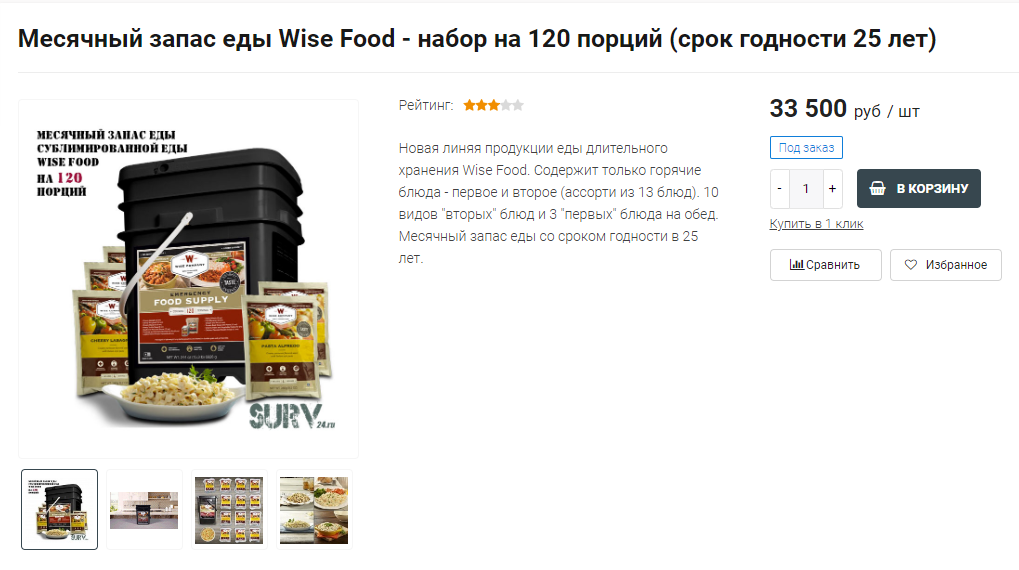Select the fourth rating star

pos(506,105)
